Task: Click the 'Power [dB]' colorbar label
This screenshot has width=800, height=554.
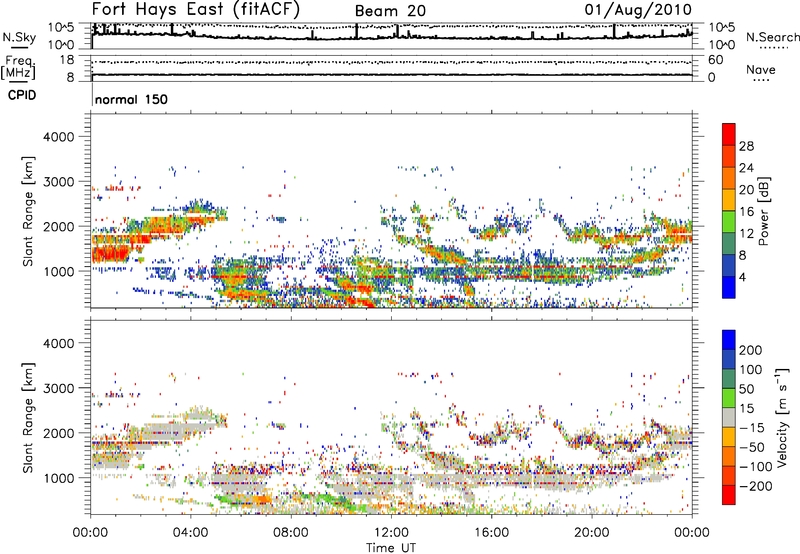Action: click(x=763, y=211)
